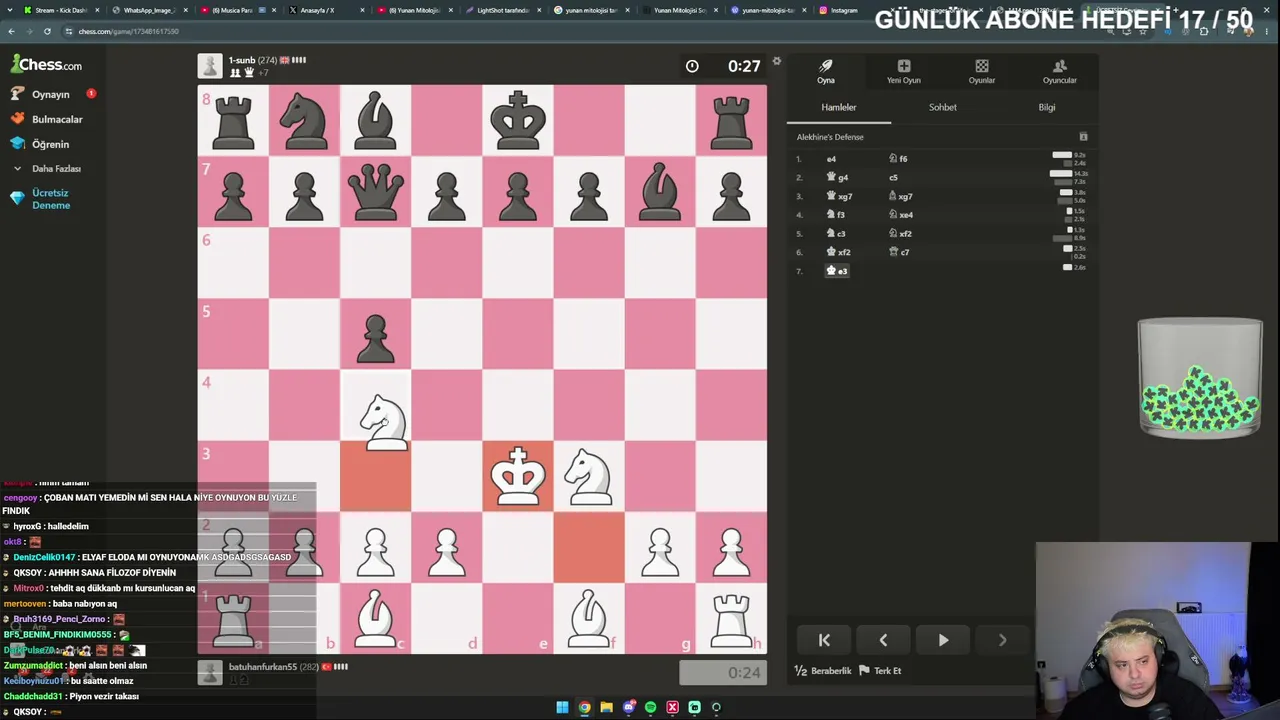Viewport: 1280px width, 720px height.
Task: Select the black bishop on g7
Action: click(x=660, y=191)
